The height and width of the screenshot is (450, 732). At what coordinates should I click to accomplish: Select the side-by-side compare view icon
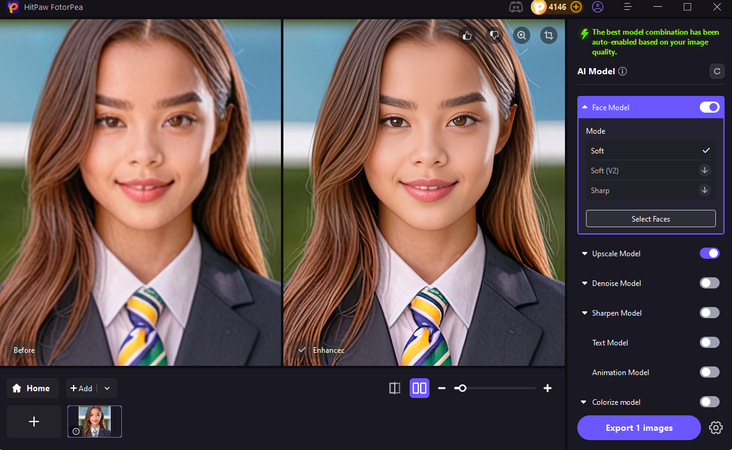[x=419, y=388]
